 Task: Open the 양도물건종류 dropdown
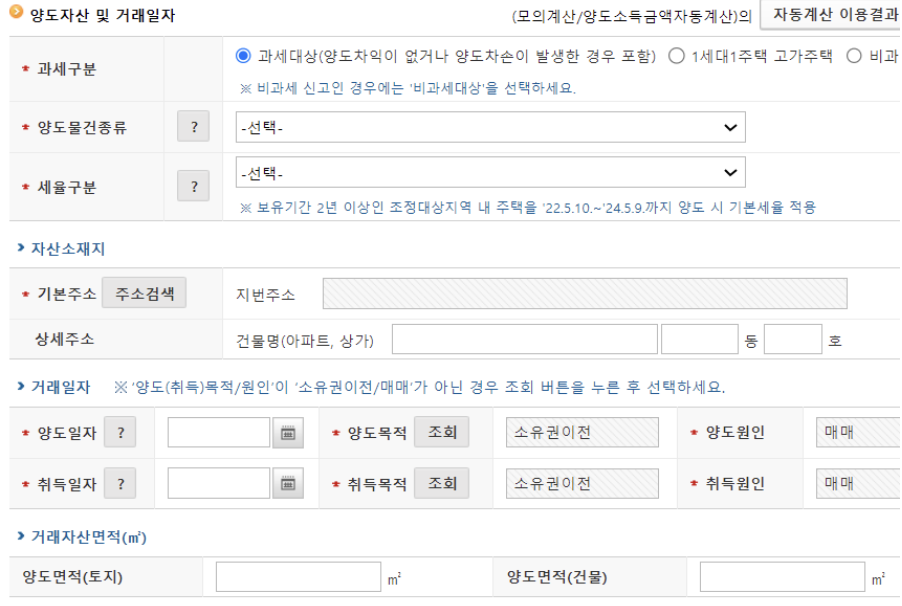point(490,127)
